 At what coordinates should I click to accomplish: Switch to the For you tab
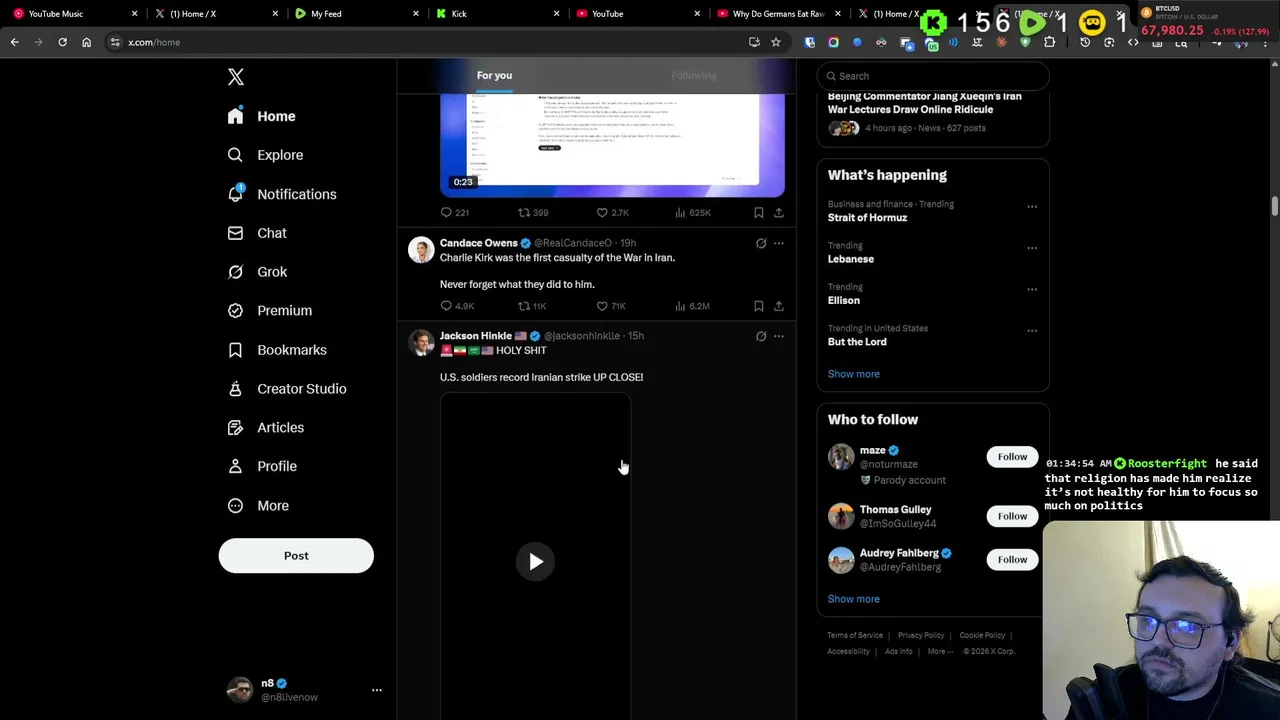(494, 75)
